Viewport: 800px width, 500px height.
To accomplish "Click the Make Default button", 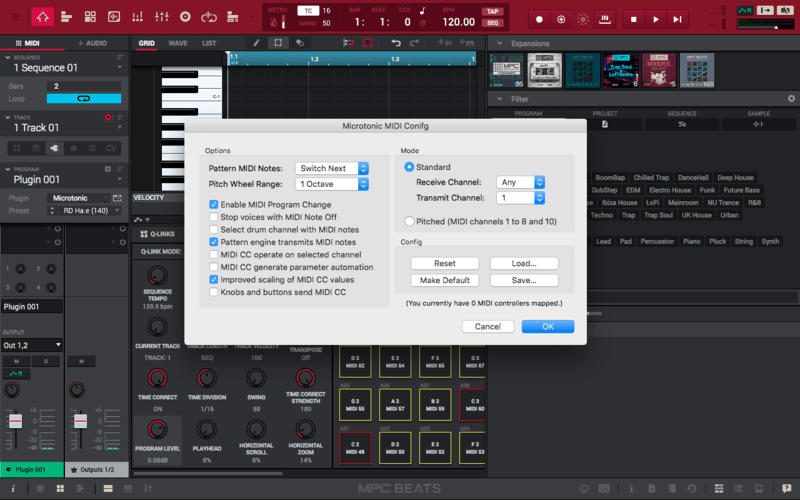I will click(x=445, y=280).
